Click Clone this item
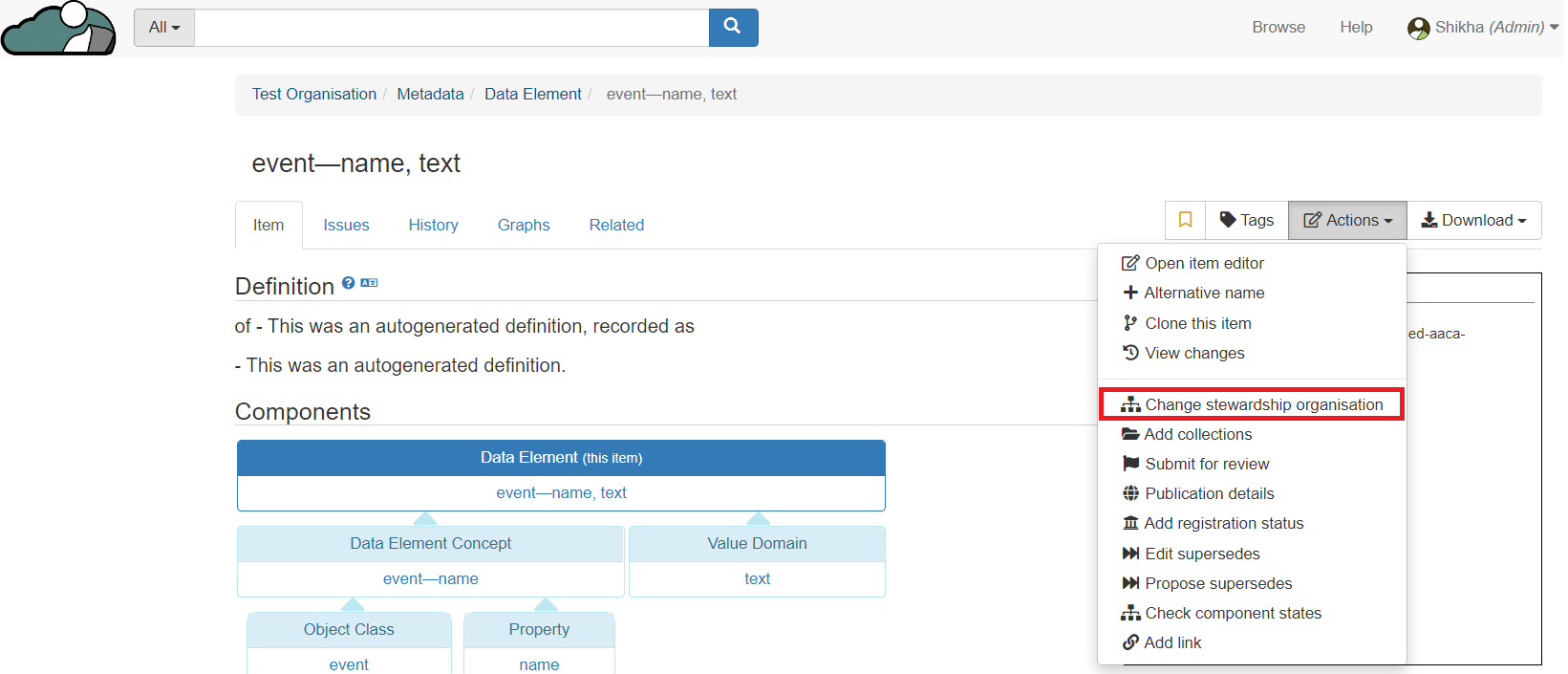Viewport: 1568px width, 674px height. tap(1197, 323)
